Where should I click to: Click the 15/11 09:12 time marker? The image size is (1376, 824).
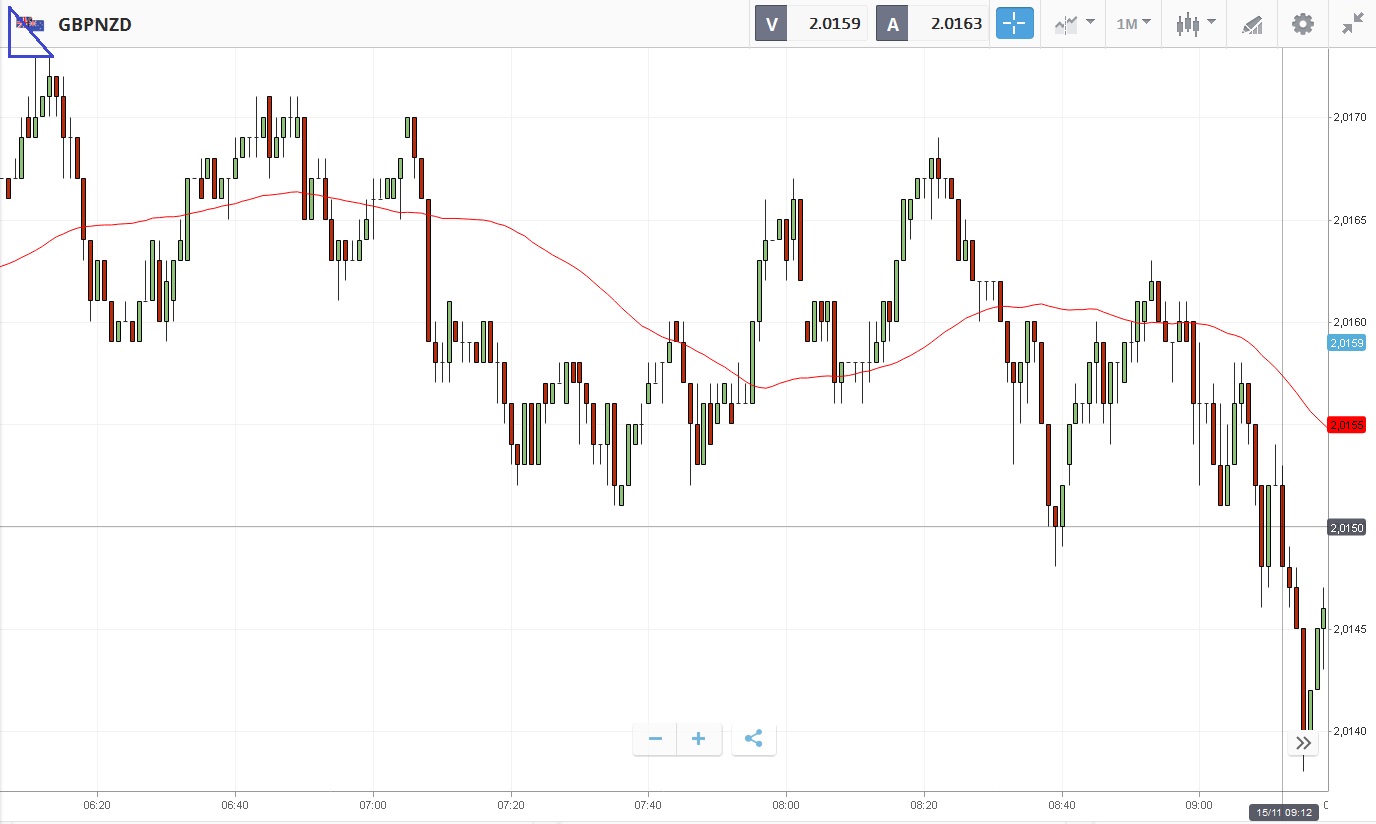pos(1283,813)
